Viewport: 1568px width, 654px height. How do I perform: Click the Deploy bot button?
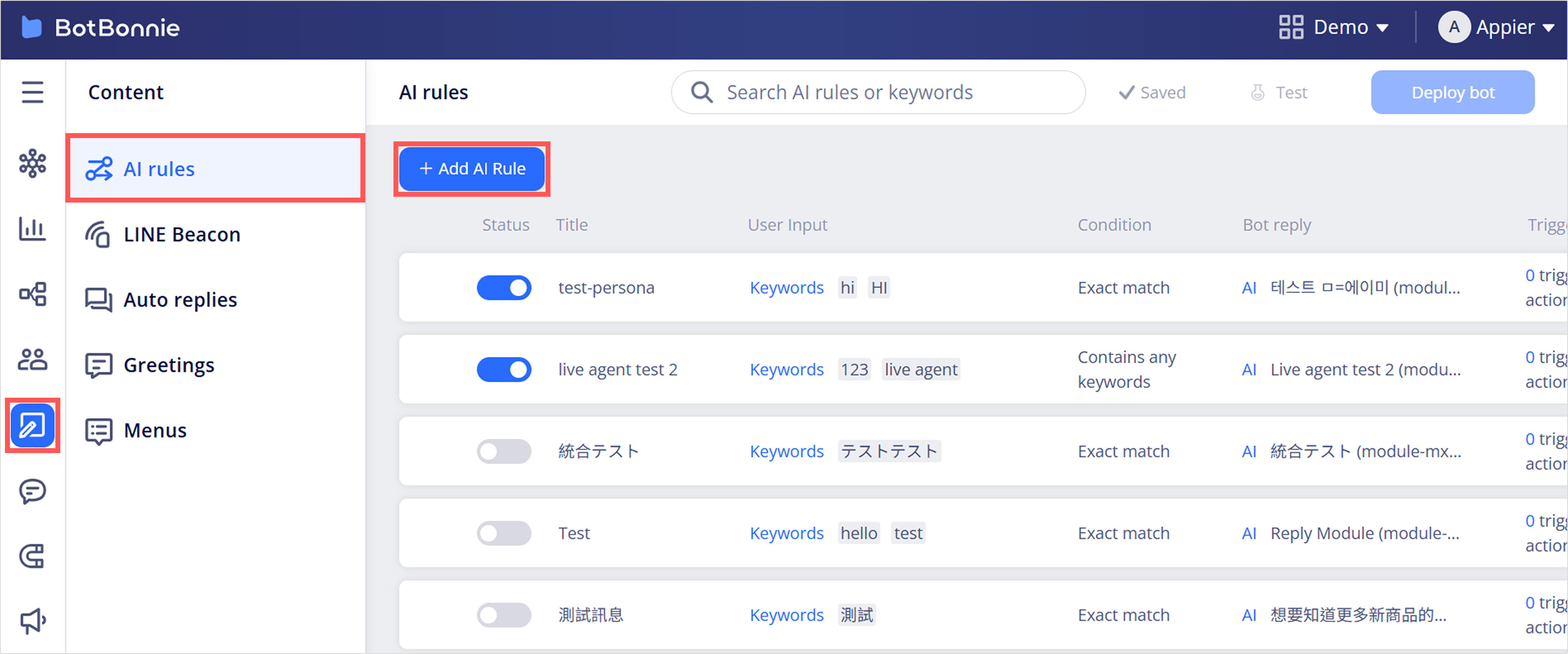coord(1452,92)
